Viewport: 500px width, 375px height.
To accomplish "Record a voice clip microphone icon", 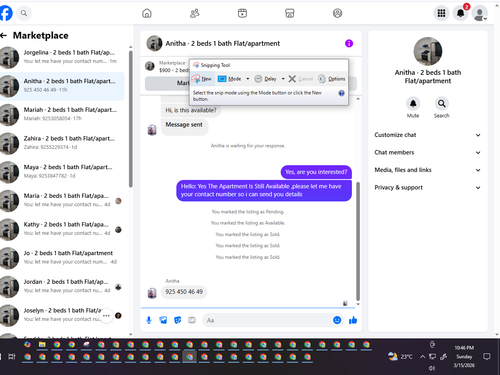I will click(149, 320).
